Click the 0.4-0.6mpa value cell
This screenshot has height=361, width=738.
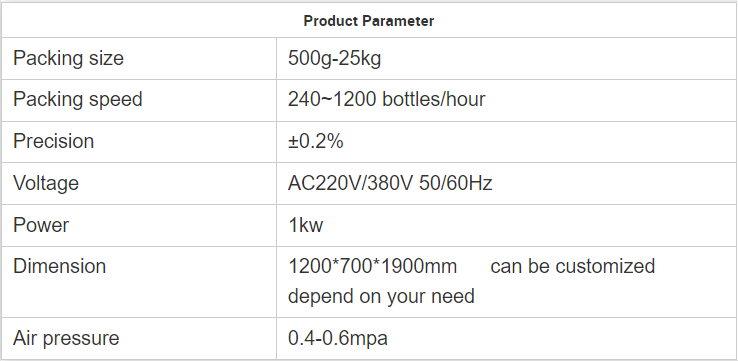pyautogui.click(x=506, y=338)
